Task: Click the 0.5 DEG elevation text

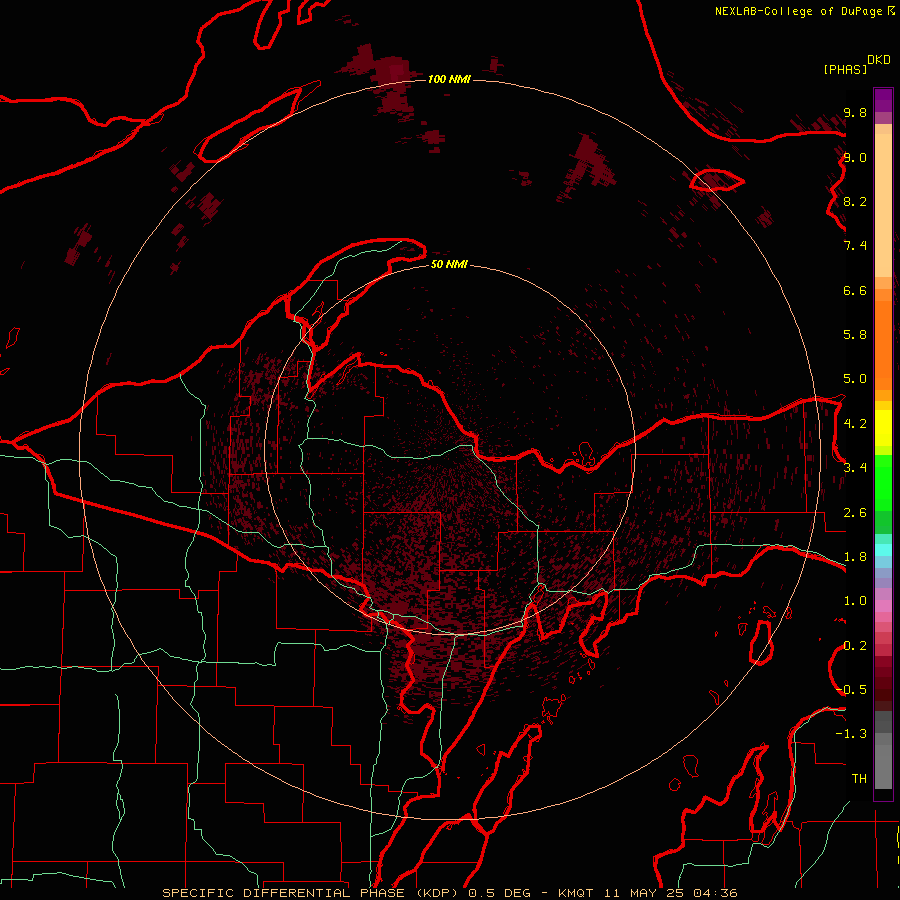Action: [x=502, y=893]
